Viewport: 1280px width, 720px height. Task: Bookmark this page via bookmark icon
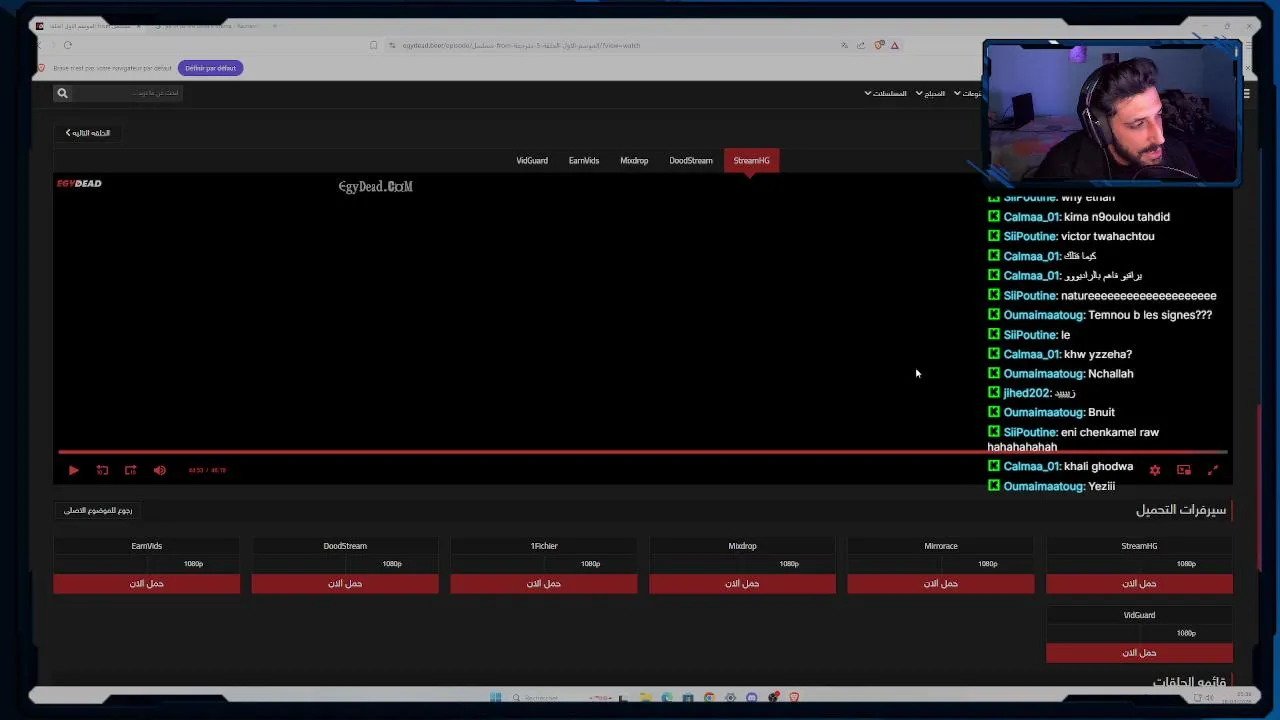374,45
